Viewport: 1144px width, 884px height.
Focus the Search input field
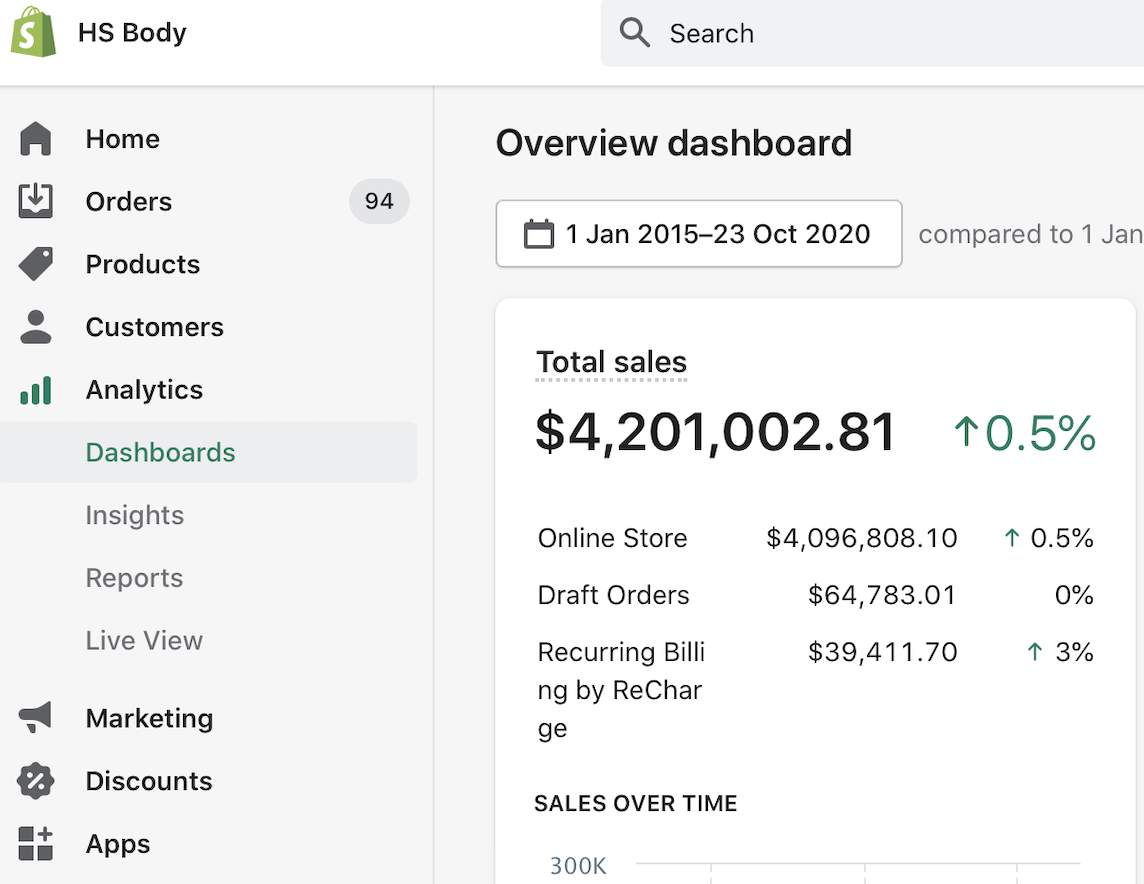[x=872, y=33]
